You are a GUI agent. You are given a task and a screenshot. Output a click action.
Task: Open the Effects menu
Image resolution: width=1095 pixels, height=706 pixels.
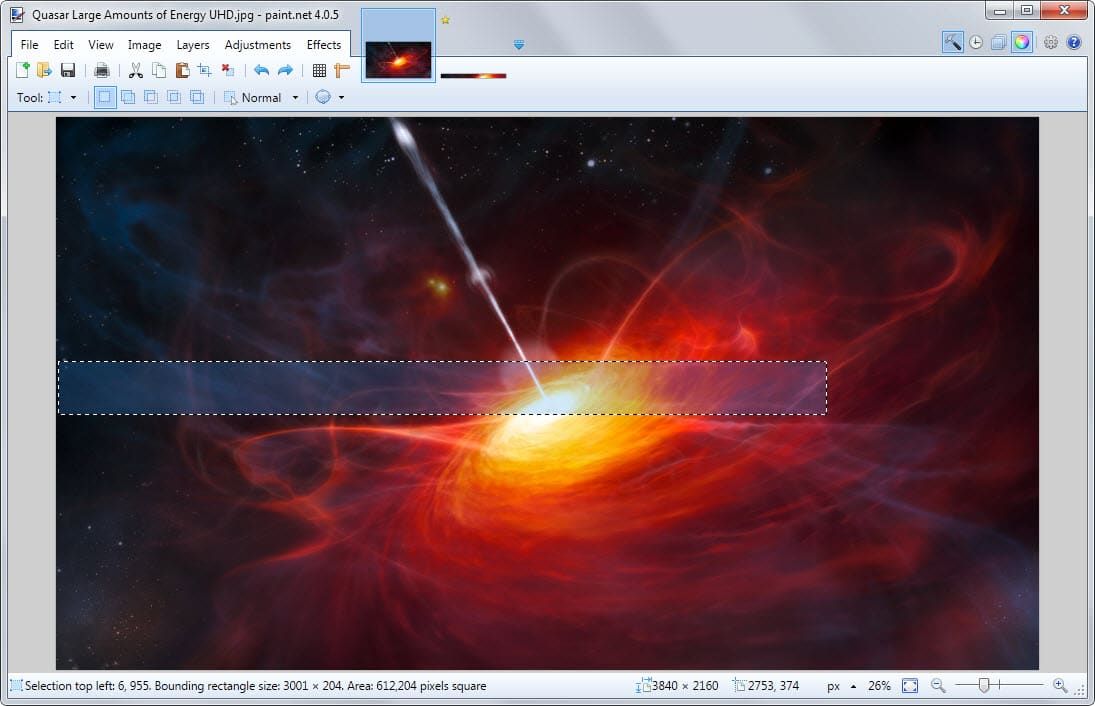point(324,45)
